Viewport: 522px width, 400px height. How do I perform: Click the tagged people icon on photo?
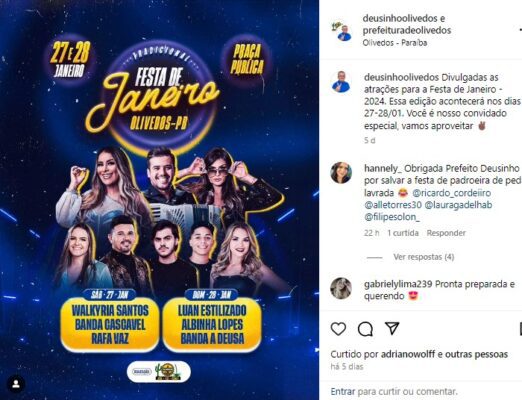[x=16, y=384]
